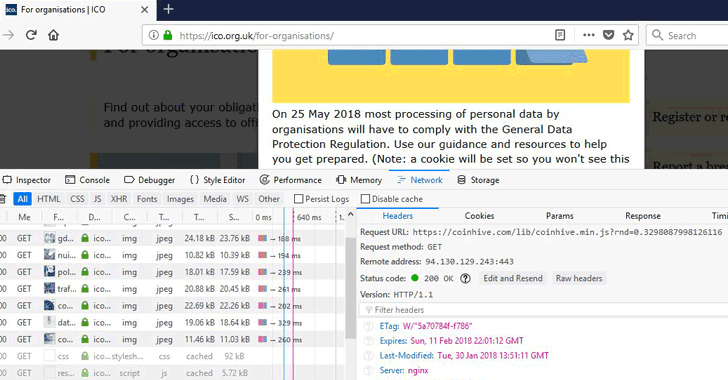Click padlock icon in the 'traf...' request row
This screenshot has width=728, height=380.
coord(85,288)
